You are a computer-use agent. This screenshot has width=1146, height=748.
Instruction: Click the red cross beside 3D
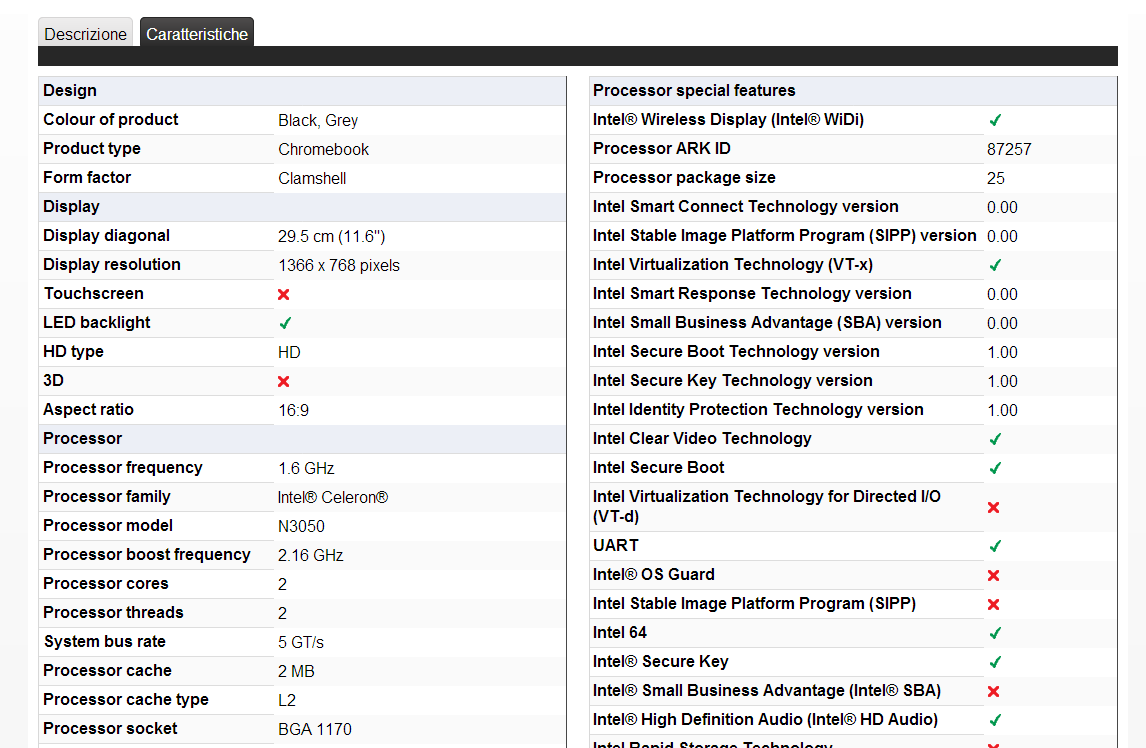(x=284, y=381)
